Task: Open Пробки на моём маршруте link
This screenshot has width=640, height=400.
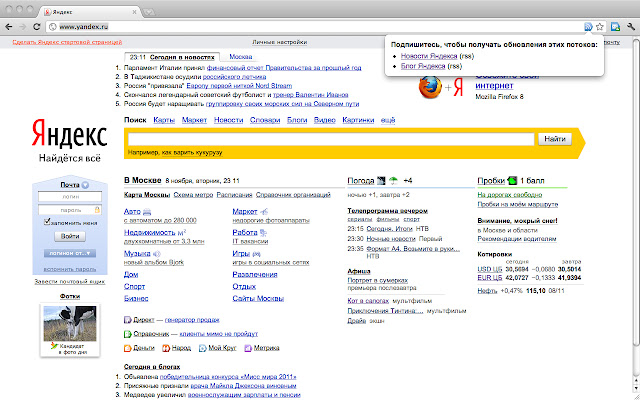Action: (x=518, y=204)
